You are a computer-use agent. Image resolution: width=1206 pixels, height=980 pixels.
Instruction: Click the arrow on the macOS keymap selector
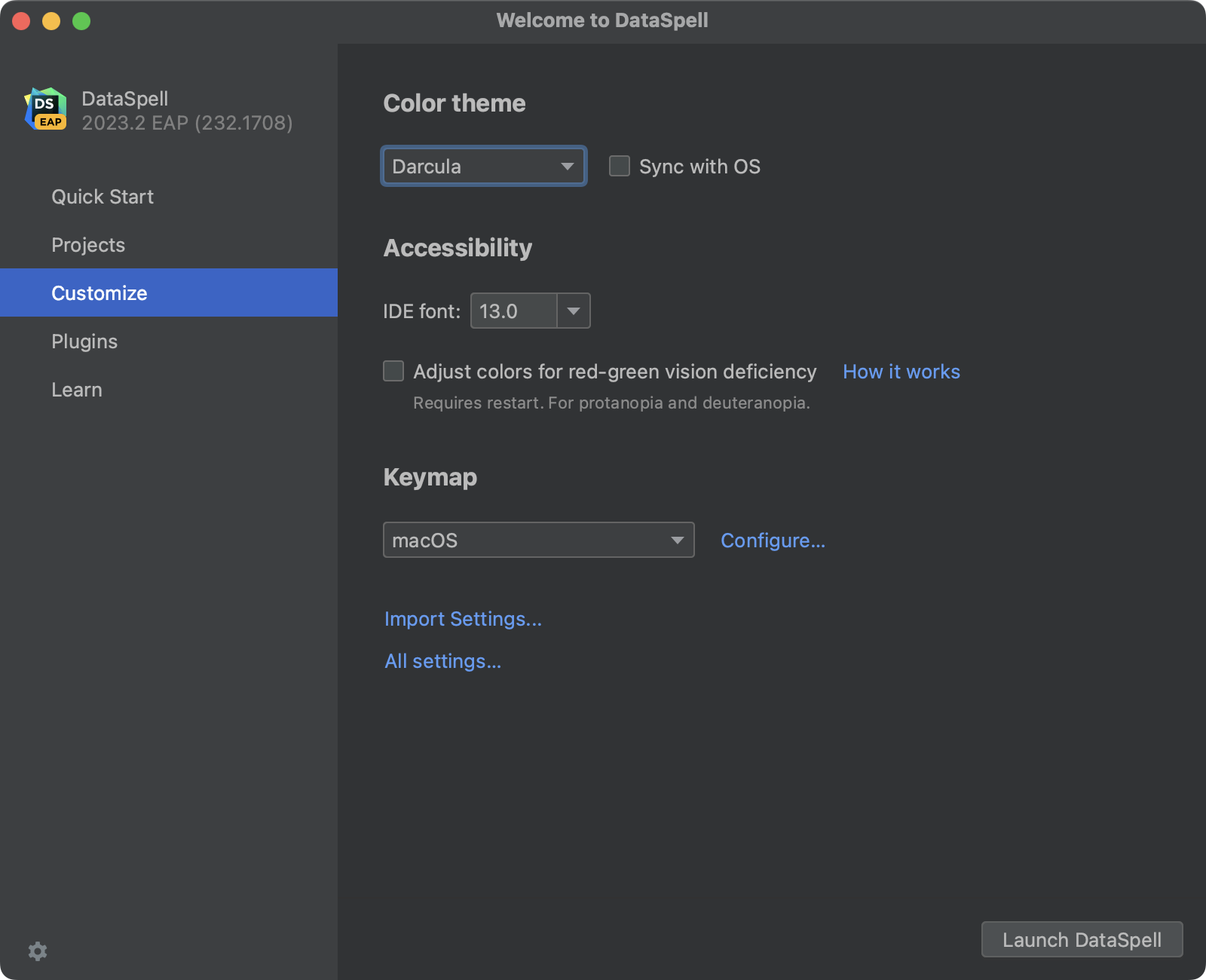pos(676,540)
